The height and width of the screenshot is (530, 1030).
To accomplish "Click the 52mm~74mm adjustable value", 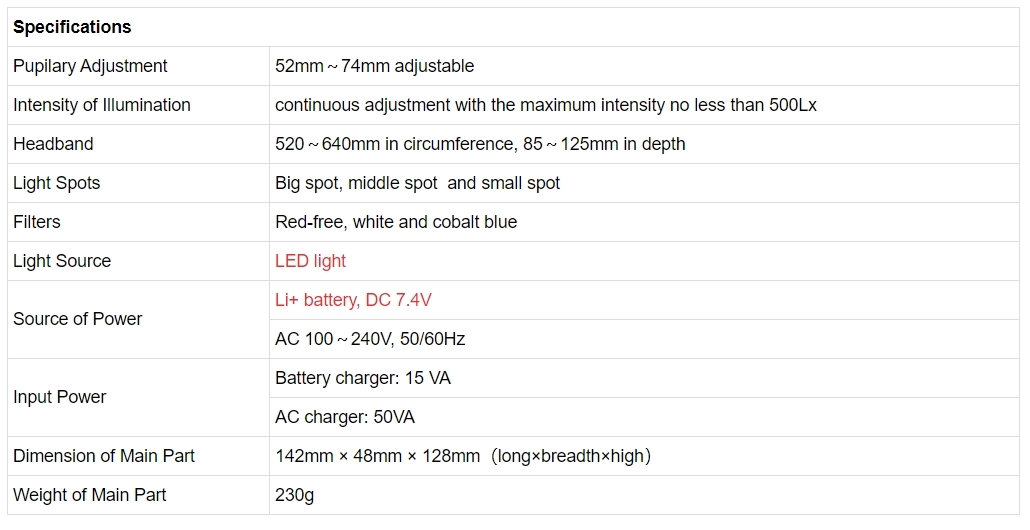I will click(x=374, y=66).
